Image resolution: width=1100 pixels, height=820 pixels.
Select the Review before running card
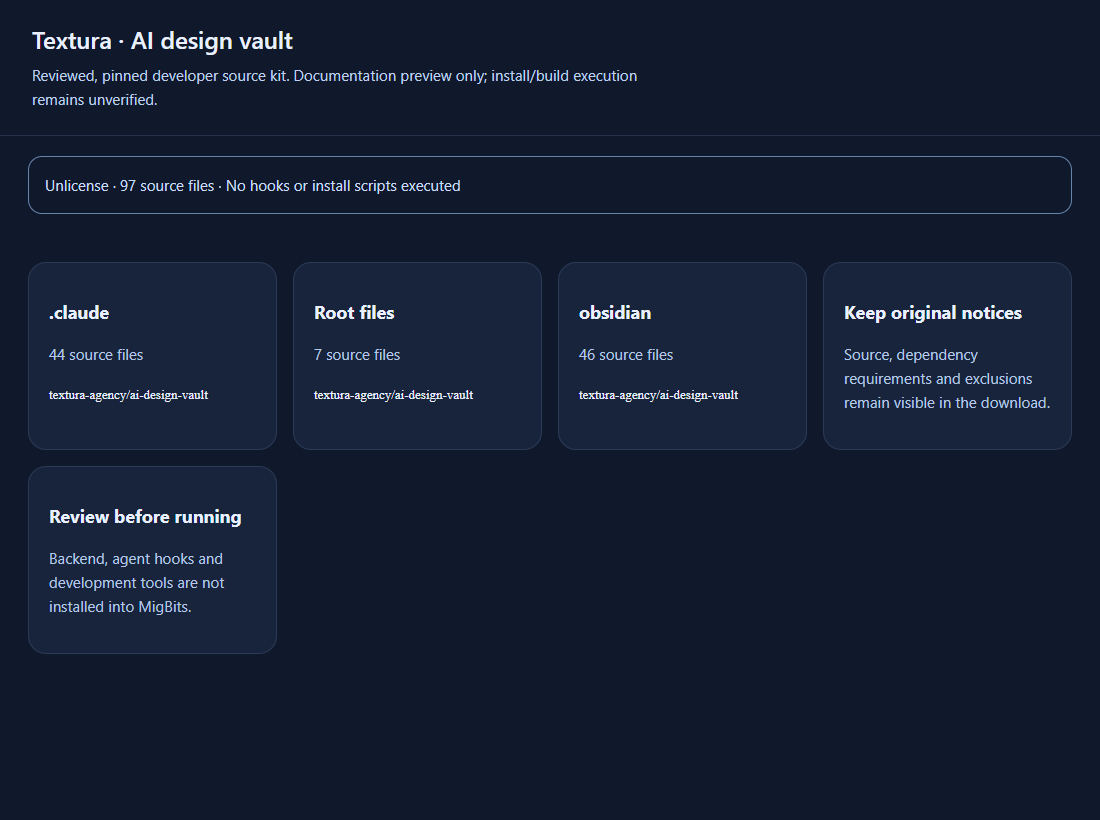pyautogui.click(x=152, y=560)
